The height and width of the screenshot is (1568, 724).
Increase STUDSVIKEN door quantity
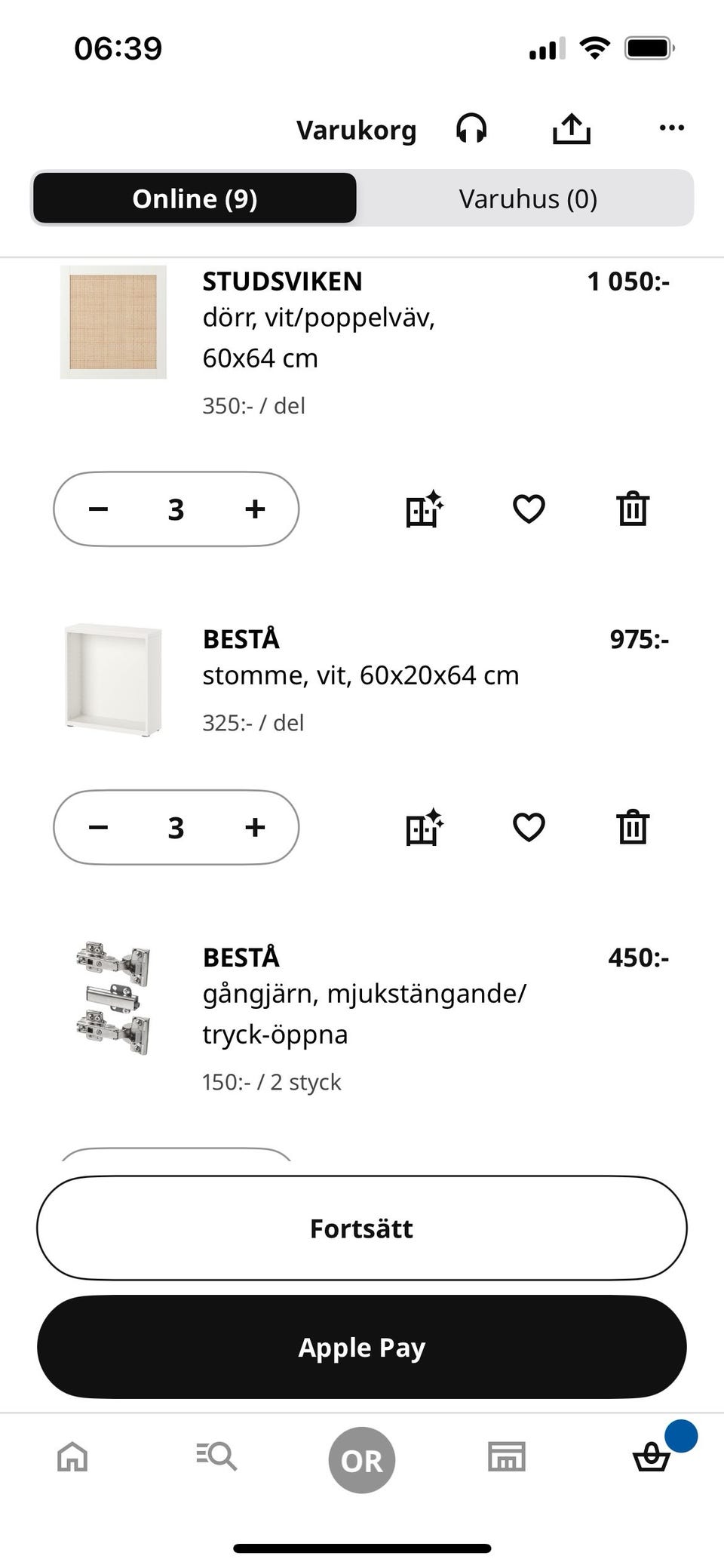pos(255,509)
